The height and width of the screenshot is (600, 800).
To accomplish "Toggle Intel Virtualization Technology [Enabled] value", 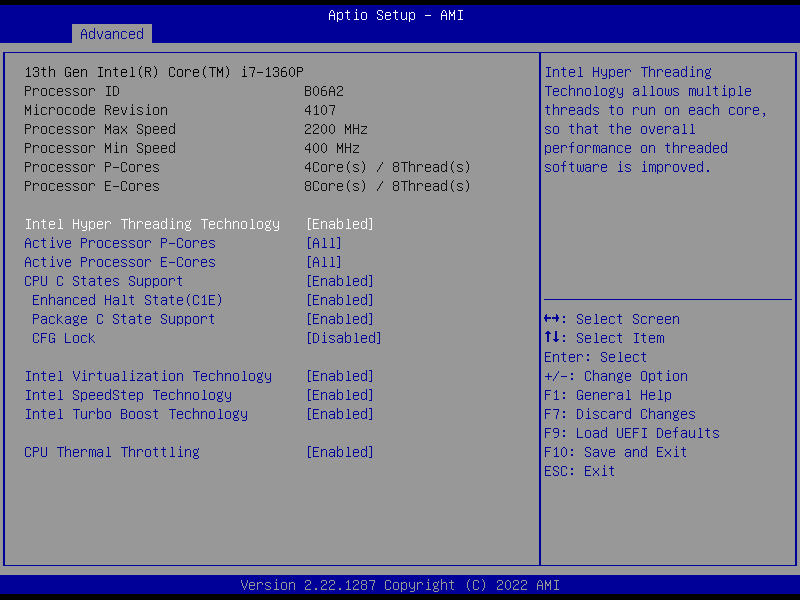I will pyautogui.click(x=340, y=377).
